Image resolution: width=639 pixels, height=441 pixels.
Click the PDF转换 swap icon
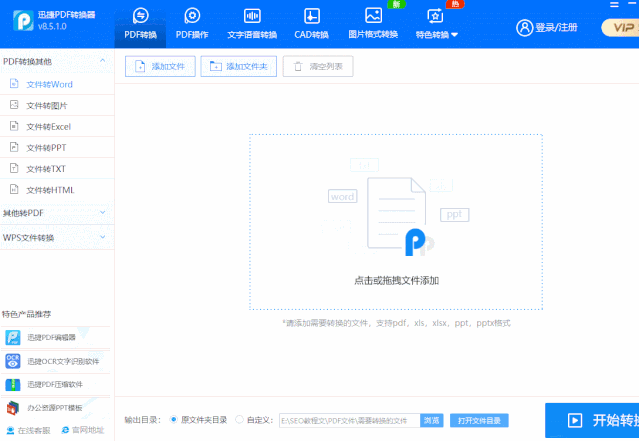click(x=141, y=16)
